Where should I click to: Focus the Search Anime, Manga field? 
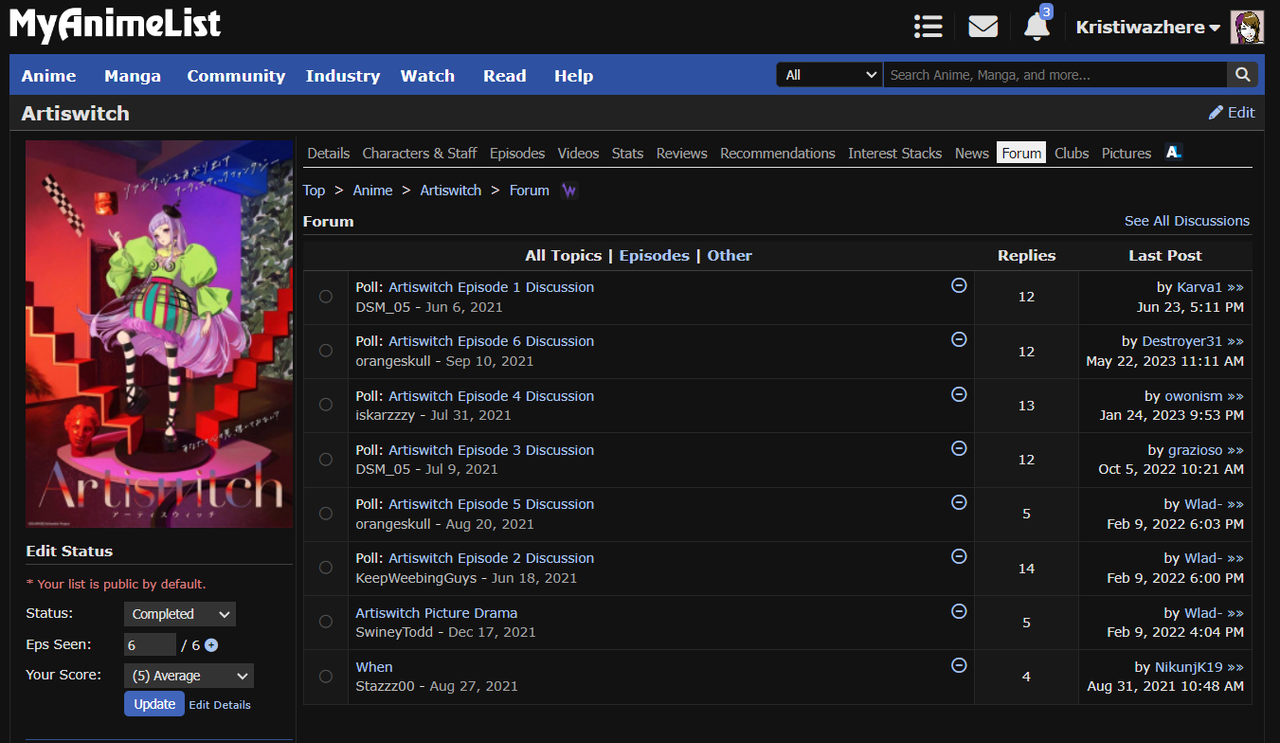tap(1055, 75)
